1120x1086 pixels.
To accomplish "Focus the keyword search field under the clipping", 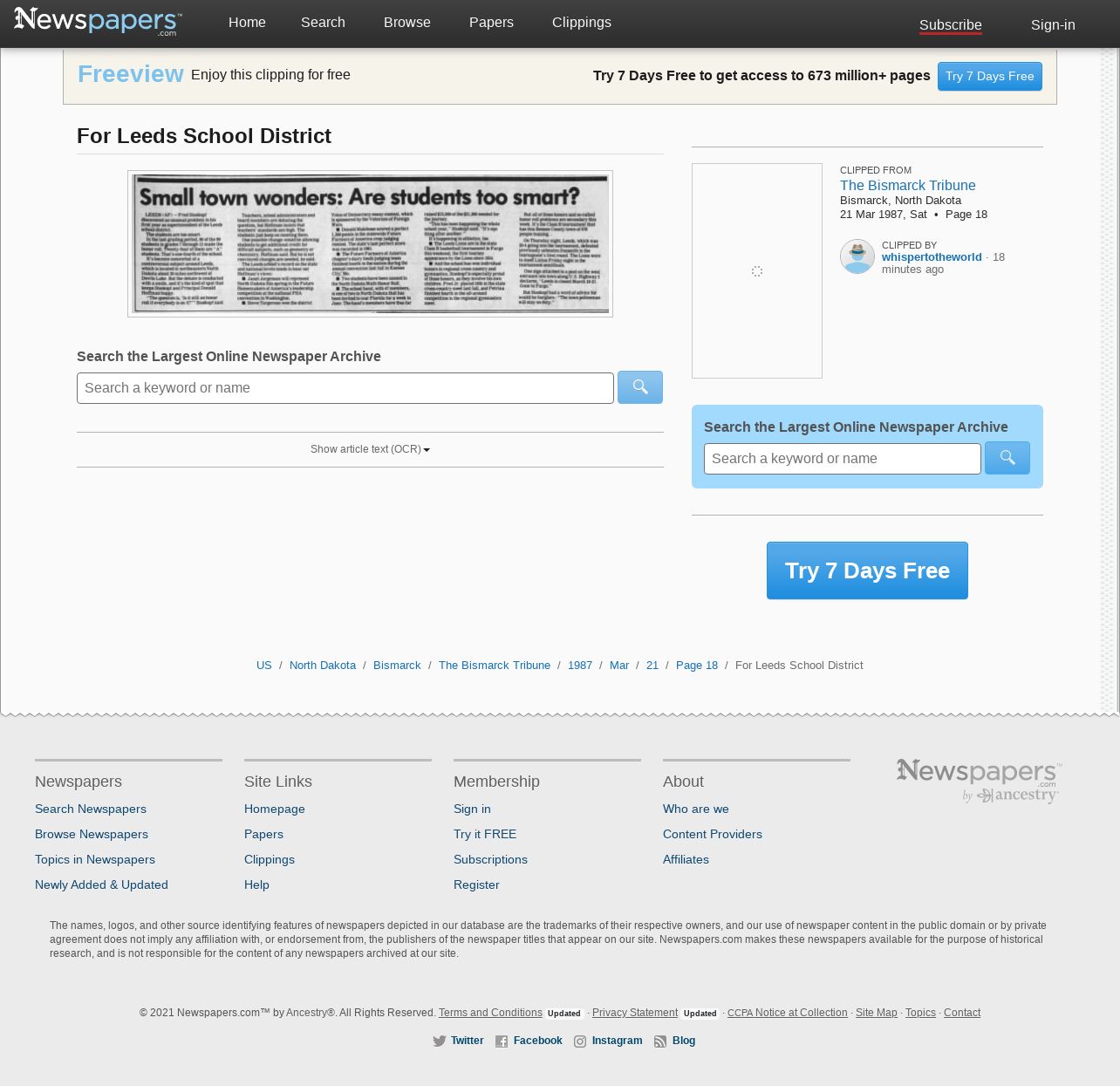I will click(x=345, y=388).
